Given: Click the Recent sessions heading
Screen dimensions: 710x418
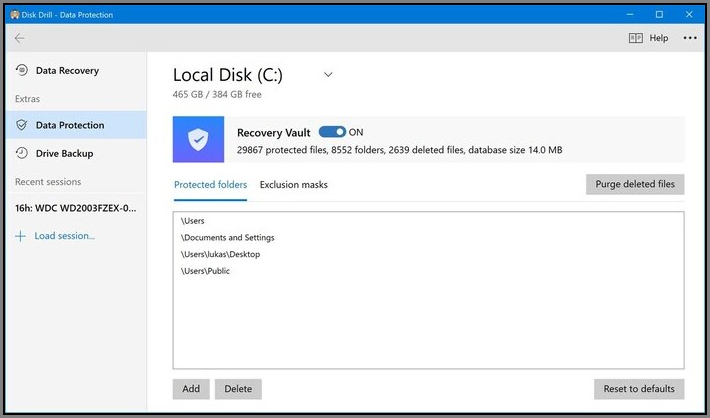Looking at the screenshot, I should click(48, 182).
